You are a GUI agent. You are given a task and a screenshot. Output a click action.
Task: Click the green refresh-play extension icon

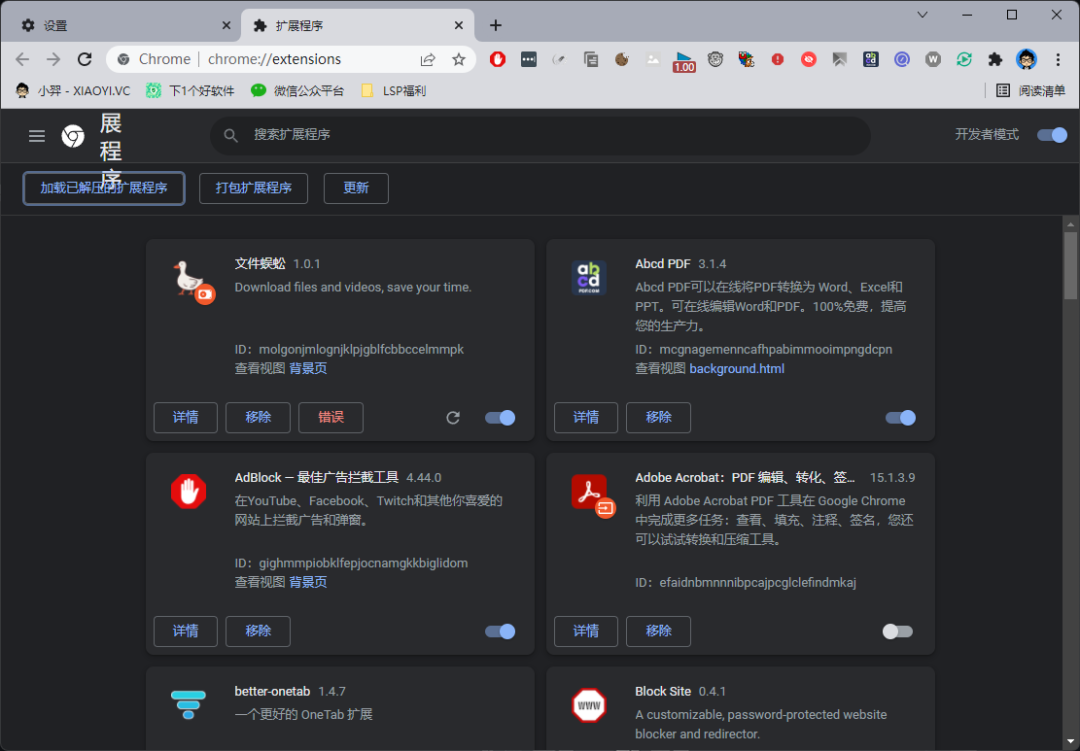click(964, 59)
